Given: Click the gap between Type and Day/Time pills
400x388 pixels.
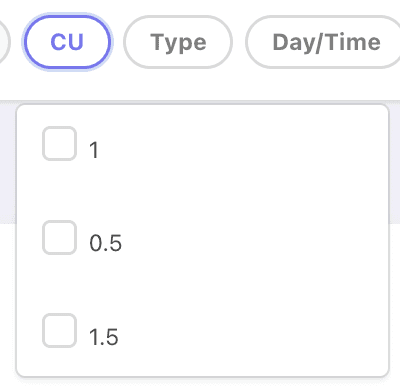Looking at the screenshot, I should [239, 42].
